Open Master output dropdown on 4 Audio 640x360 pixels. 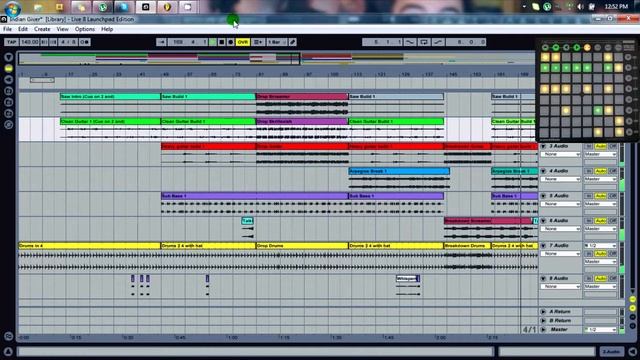(x=600, y=179)
